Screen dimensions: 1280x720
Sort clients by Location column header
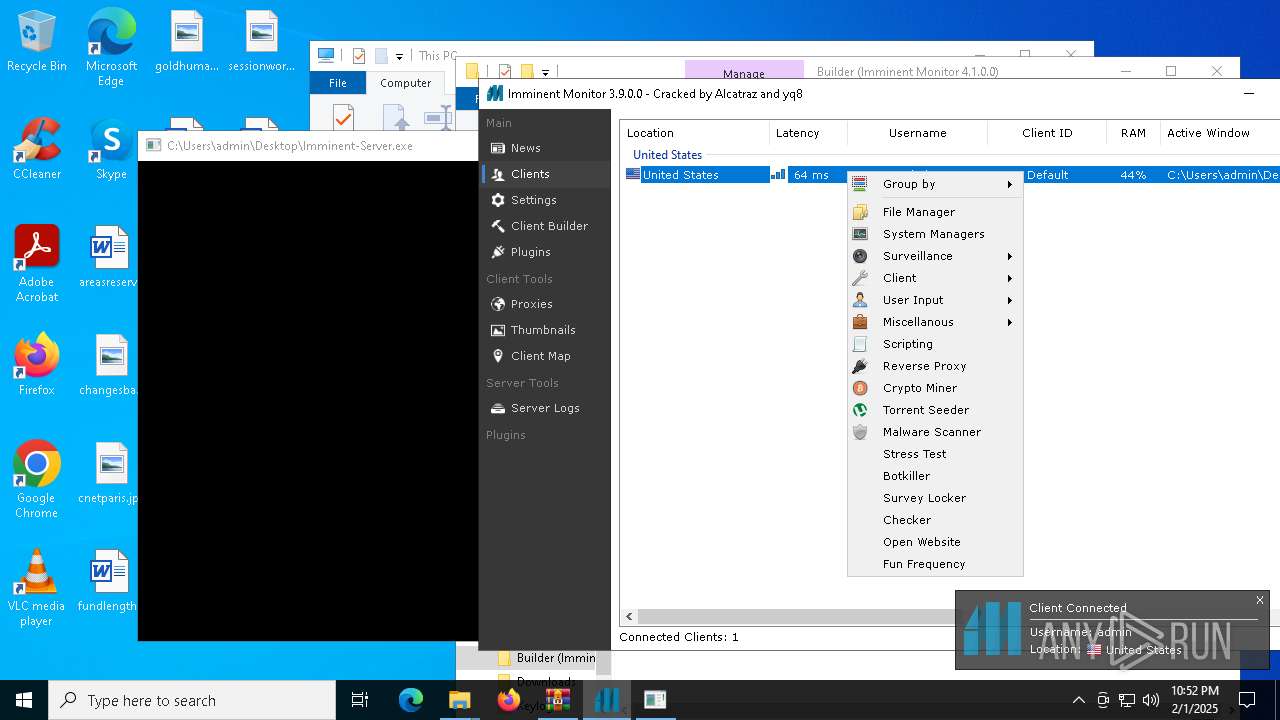click(x=695, y=133)
